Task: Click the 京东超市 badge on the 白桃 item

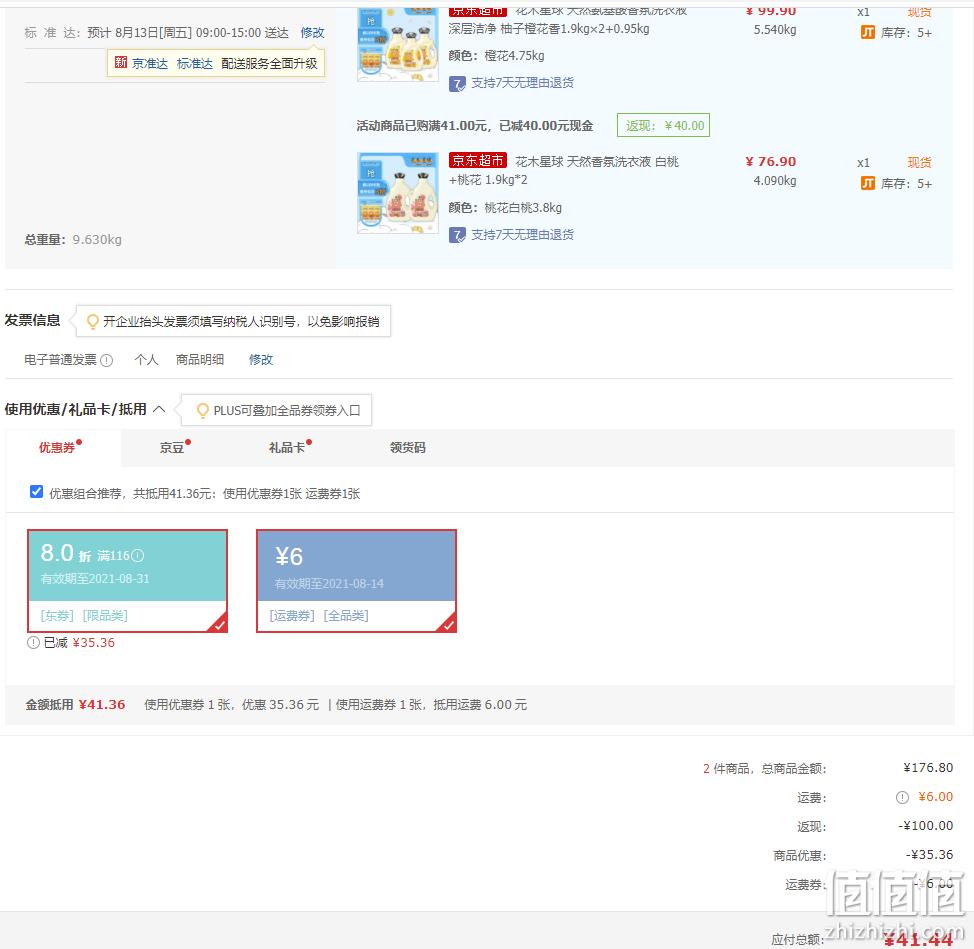Action: pos(478,161)
